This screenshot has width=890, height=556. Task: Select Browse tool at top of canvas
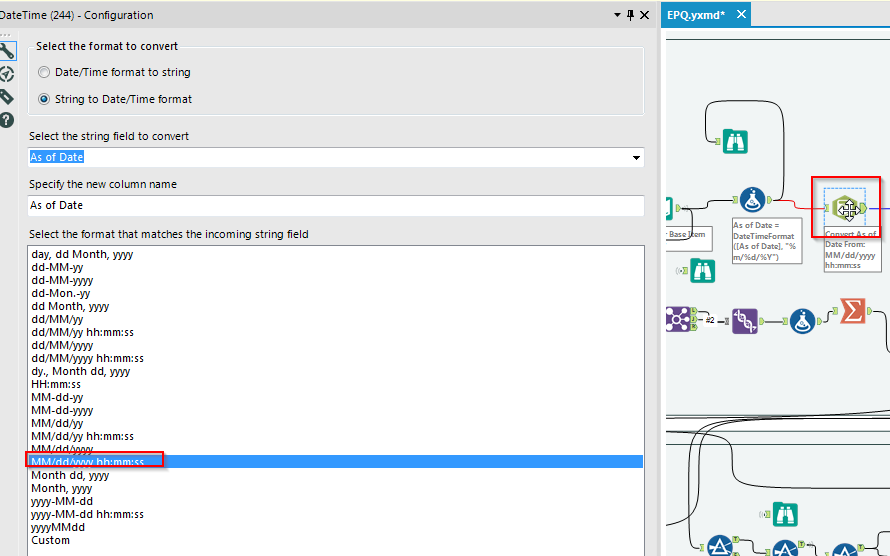736,141
